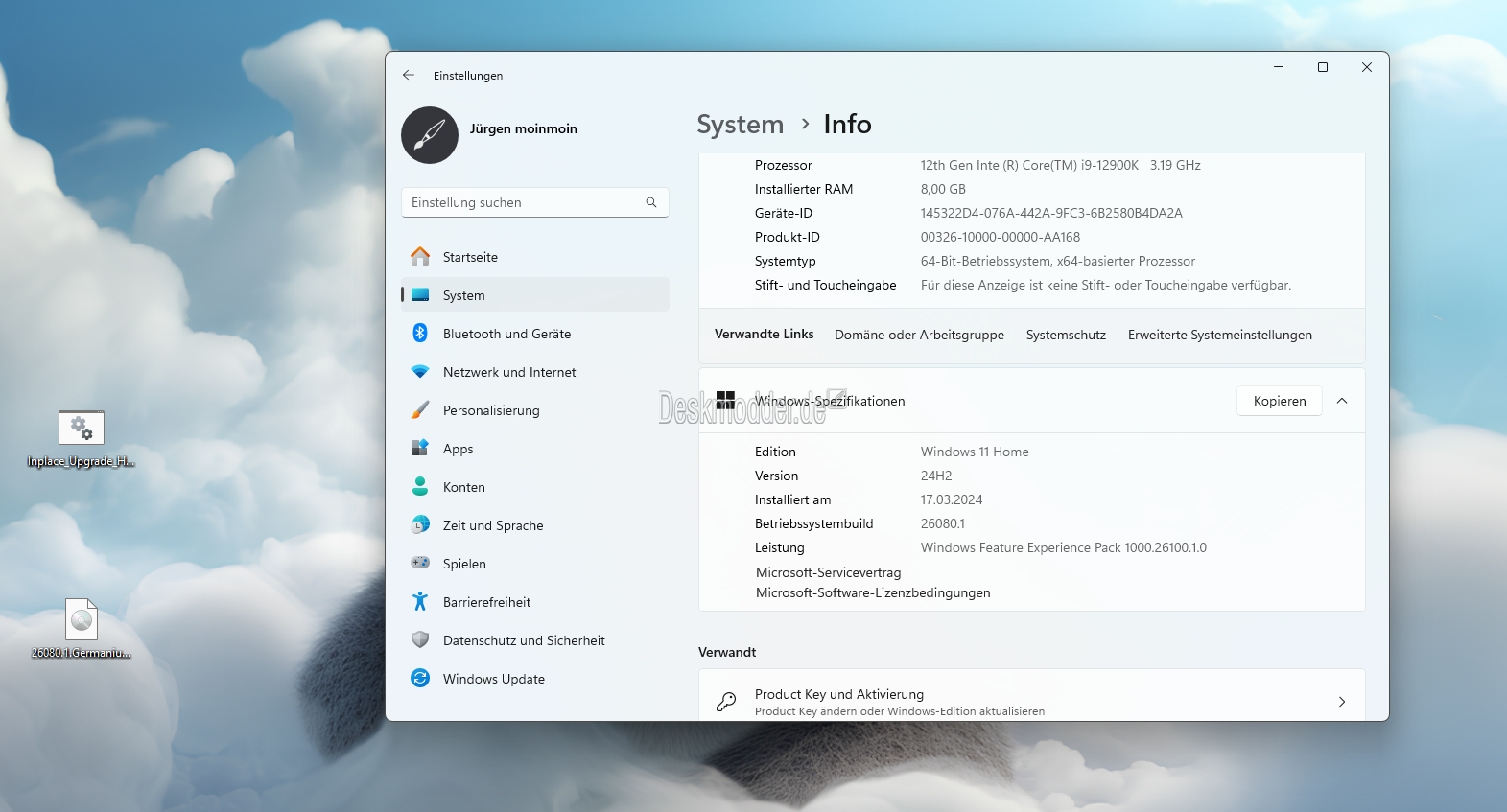Viewport: 1507px width, 812px height.
Task: Click the Konten person icon
Action: (420, 487)
